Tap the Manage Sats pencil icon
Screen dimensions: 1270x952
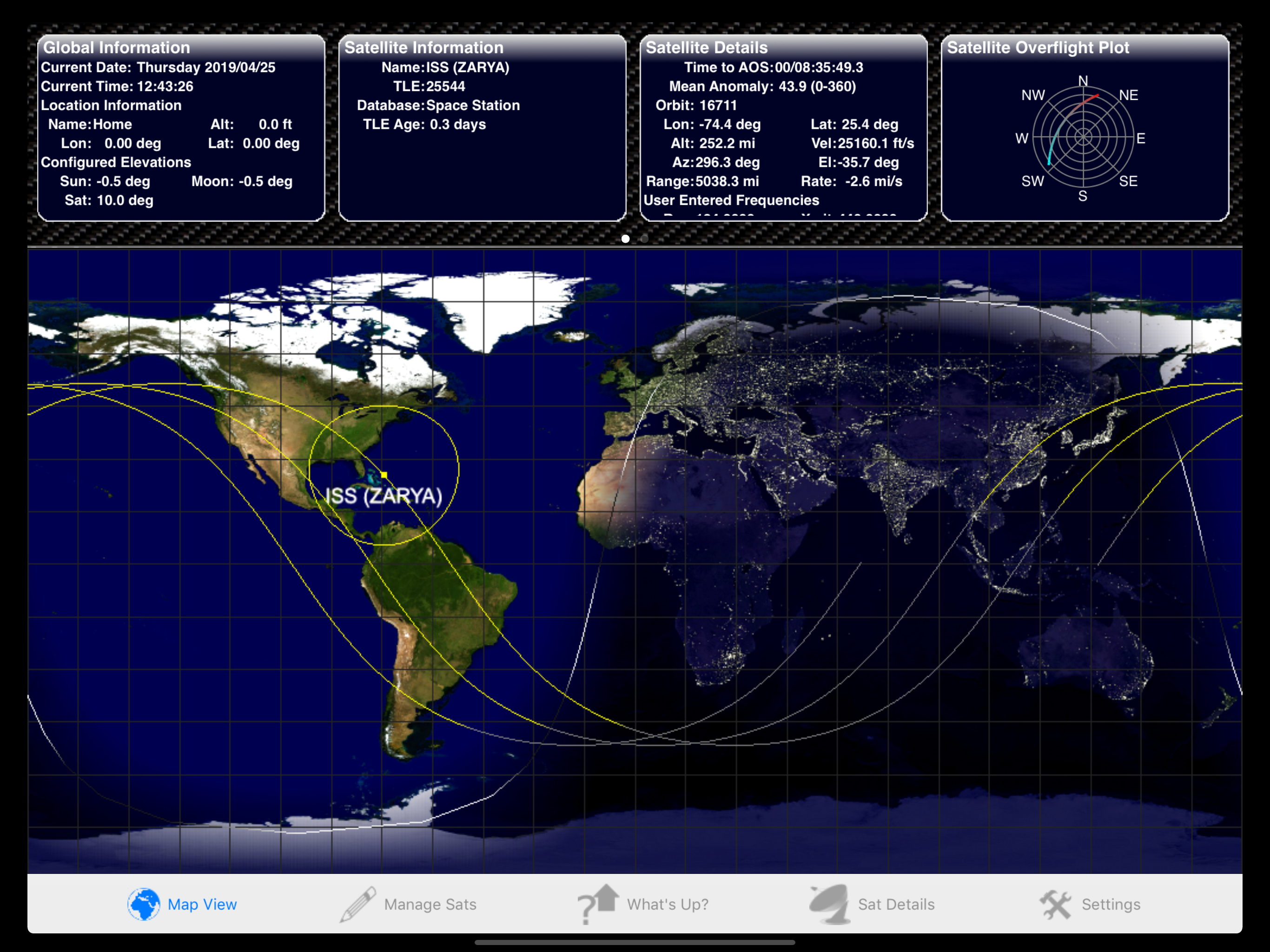coord(357,904)
